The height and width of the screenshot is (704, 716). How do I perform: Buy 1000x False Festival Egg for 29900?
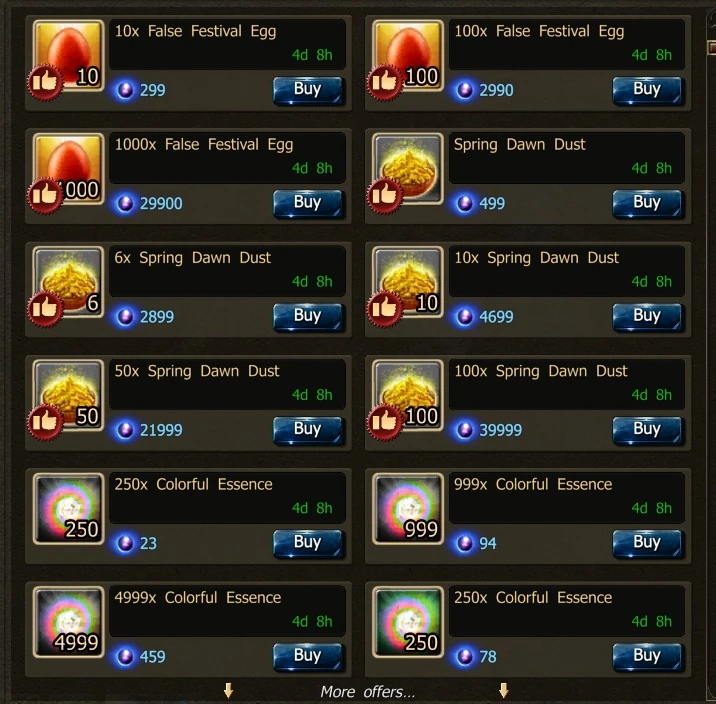tap(307, 203)
